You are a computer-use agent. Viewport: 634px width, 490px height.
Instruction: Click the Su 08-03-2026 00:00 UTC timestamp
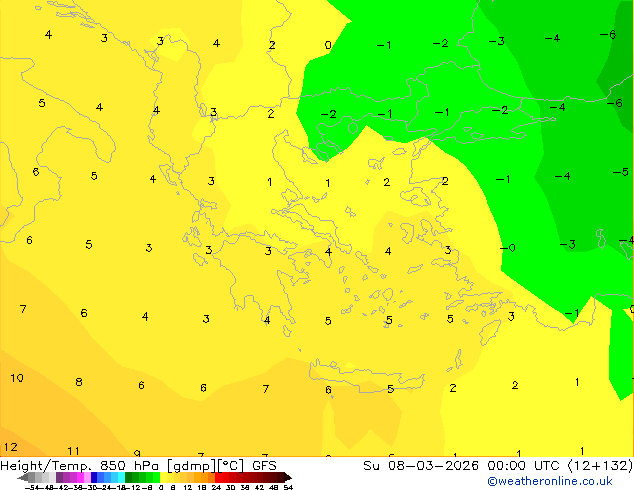click(464, 466)
